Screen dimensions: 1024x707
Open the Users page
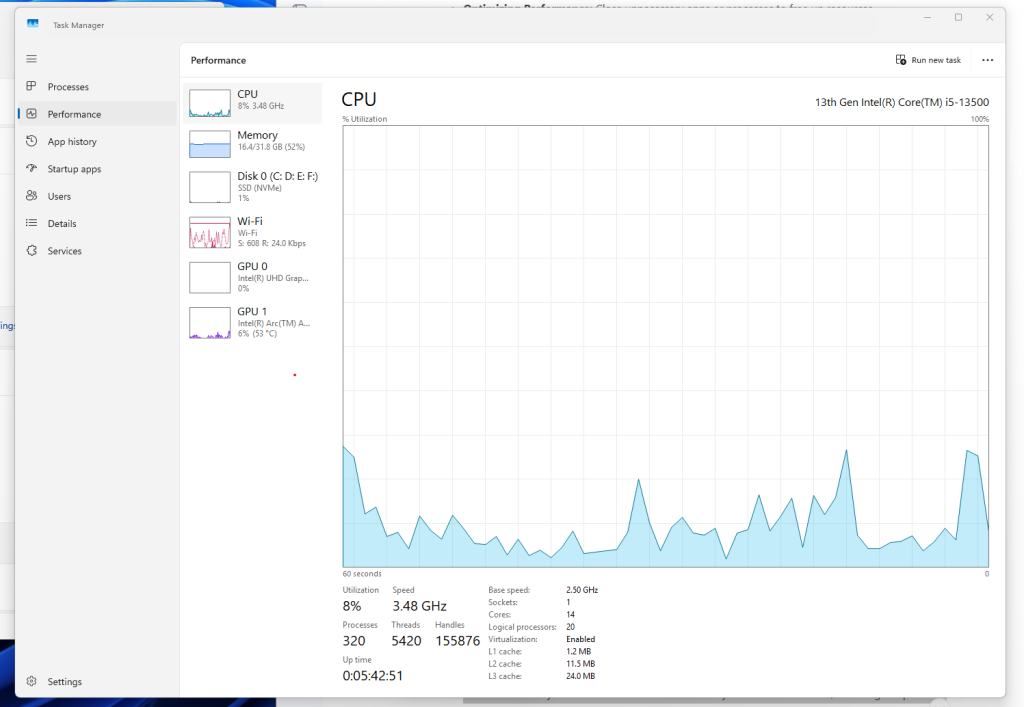(97, 196)
